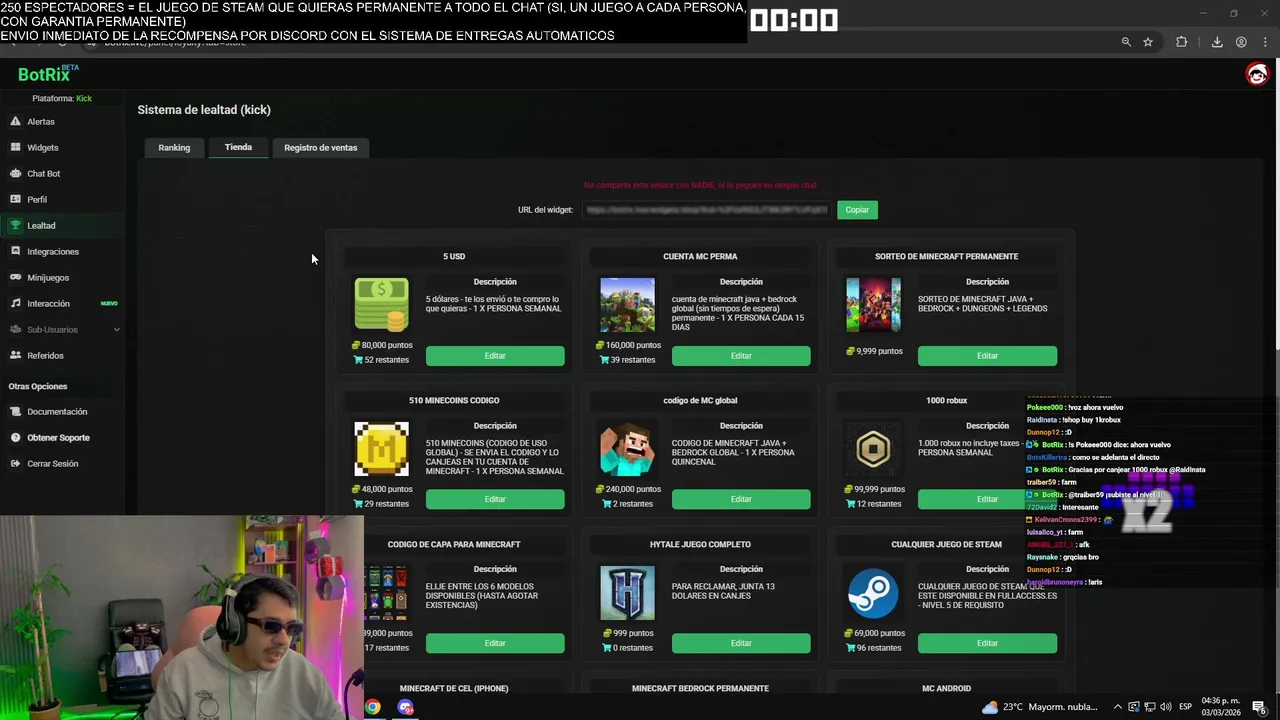
Task: Edit the HYTALE JUEGO COMPLETO item
Action: pos(741,643)
